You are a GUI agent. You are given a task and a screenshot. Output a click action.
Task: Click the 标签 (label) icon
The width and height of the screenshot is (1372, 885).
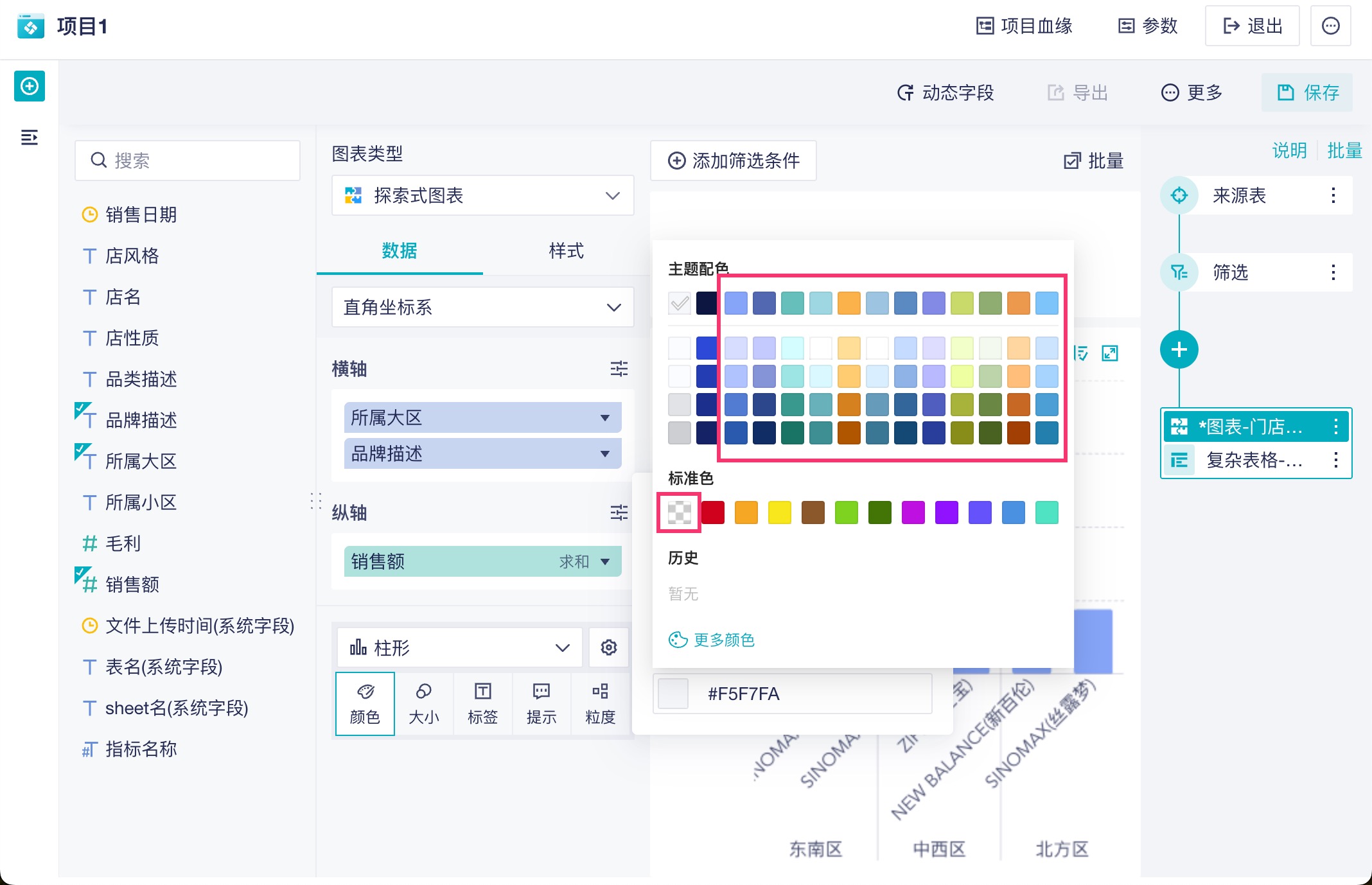tap(482, 704)
